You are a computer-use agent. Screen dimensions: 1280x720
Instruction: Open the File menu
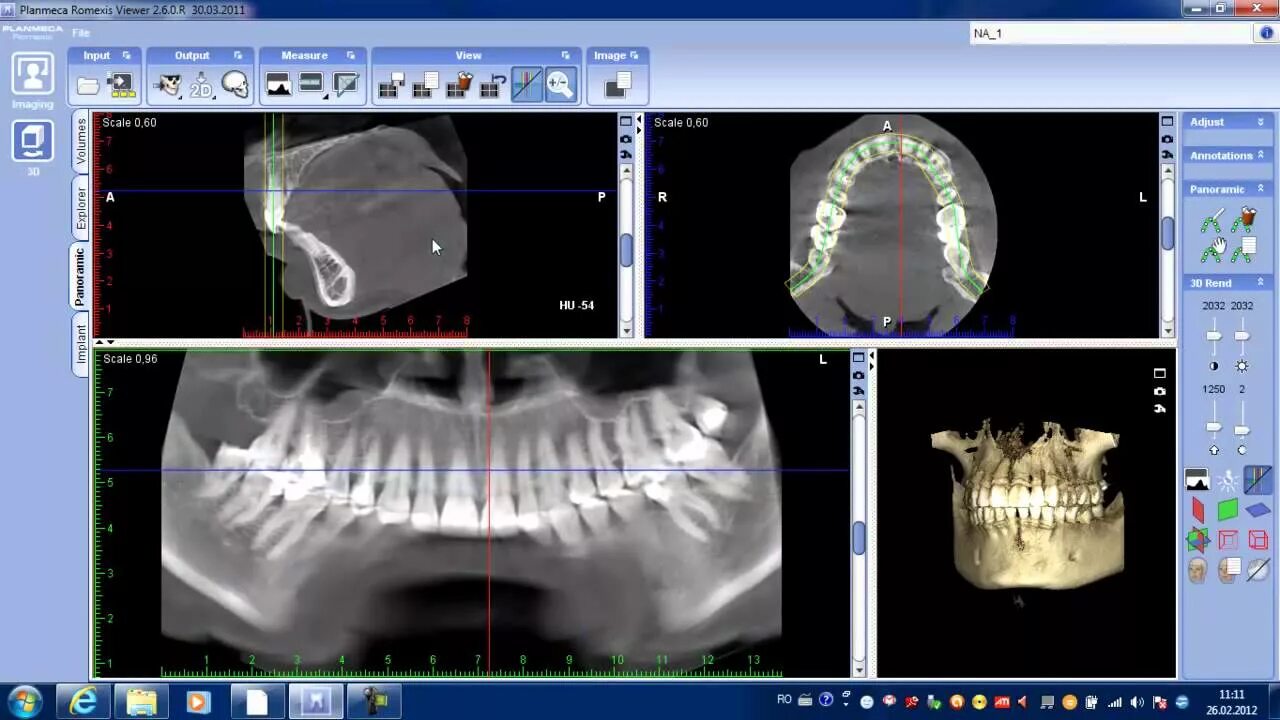coord(80,33)
